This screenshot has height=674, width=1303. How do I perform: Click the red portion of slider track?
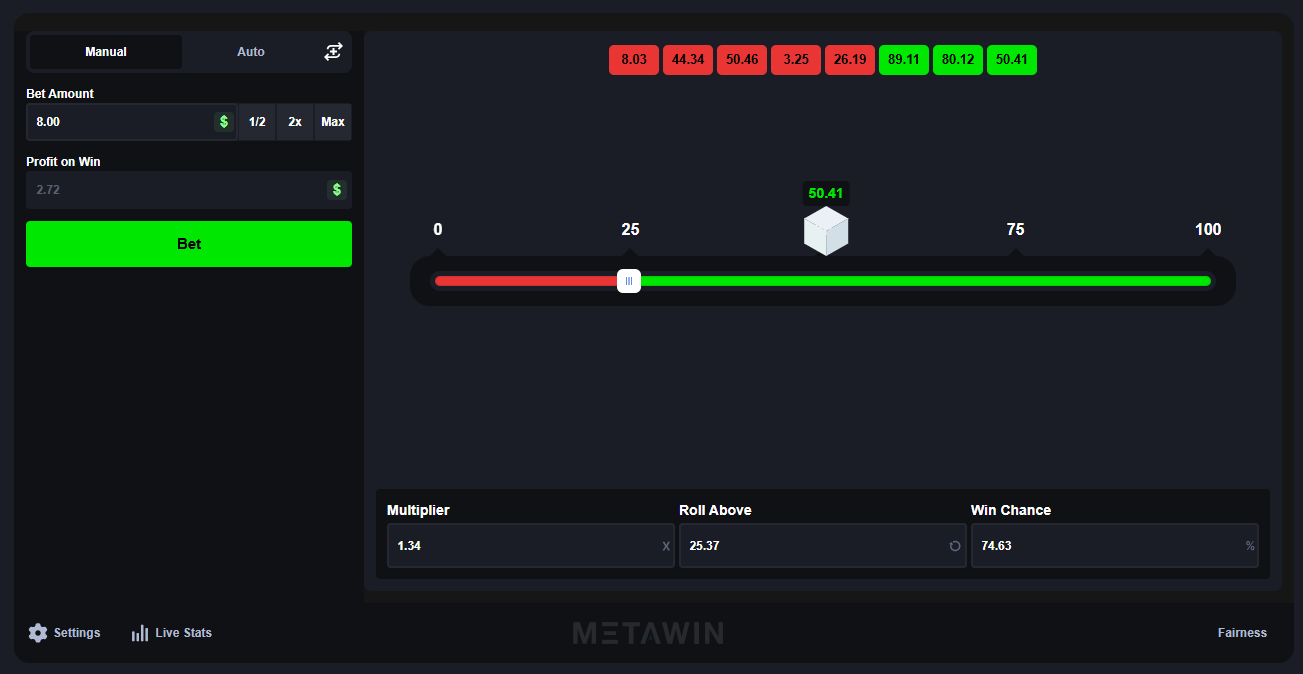pyautogui.click(x=525, y=281)
